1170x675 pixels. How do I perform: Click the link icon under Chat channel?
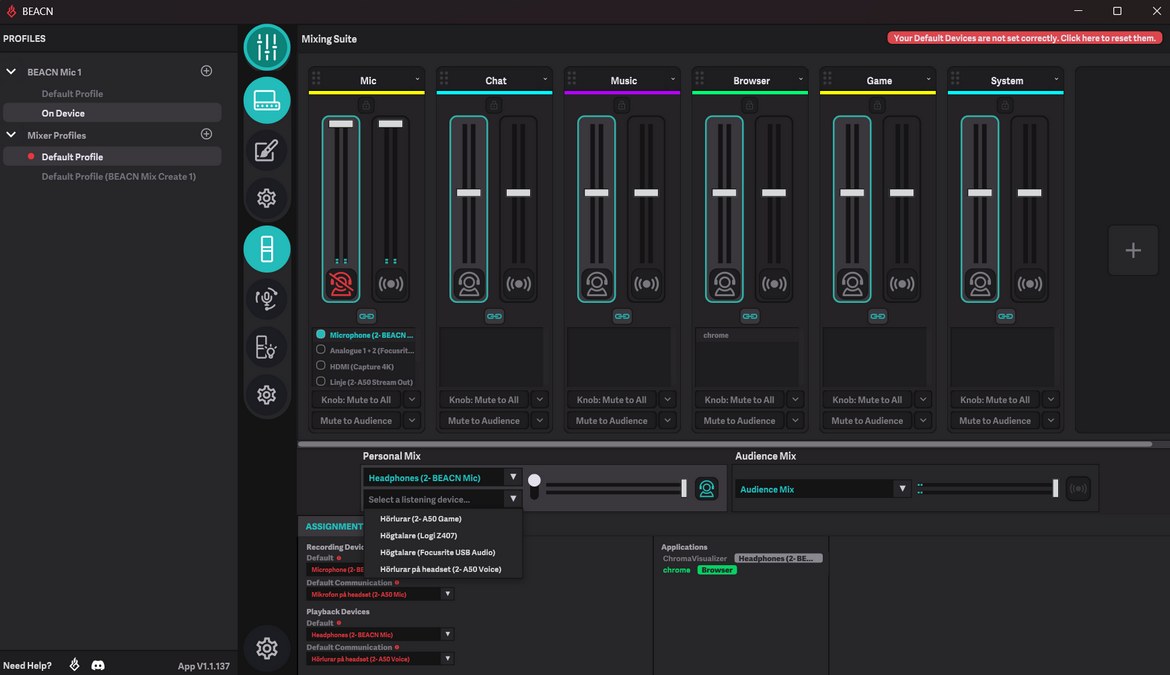[494, 316]
